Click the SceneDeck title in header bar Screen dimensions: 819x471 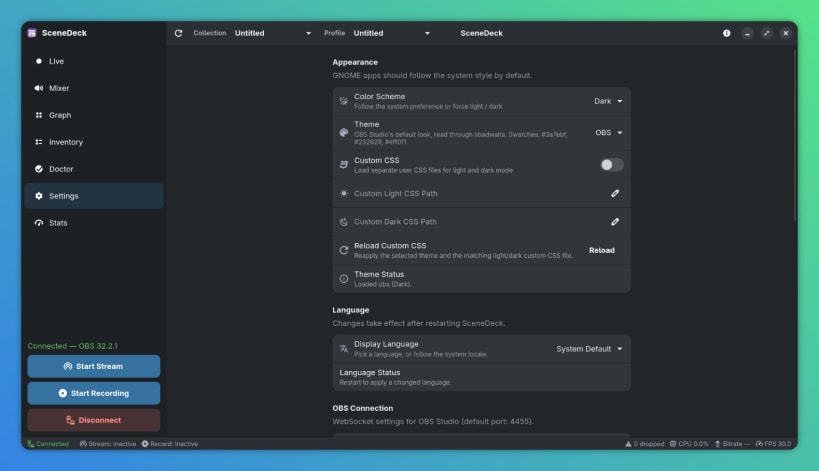(x=482, y=33)
